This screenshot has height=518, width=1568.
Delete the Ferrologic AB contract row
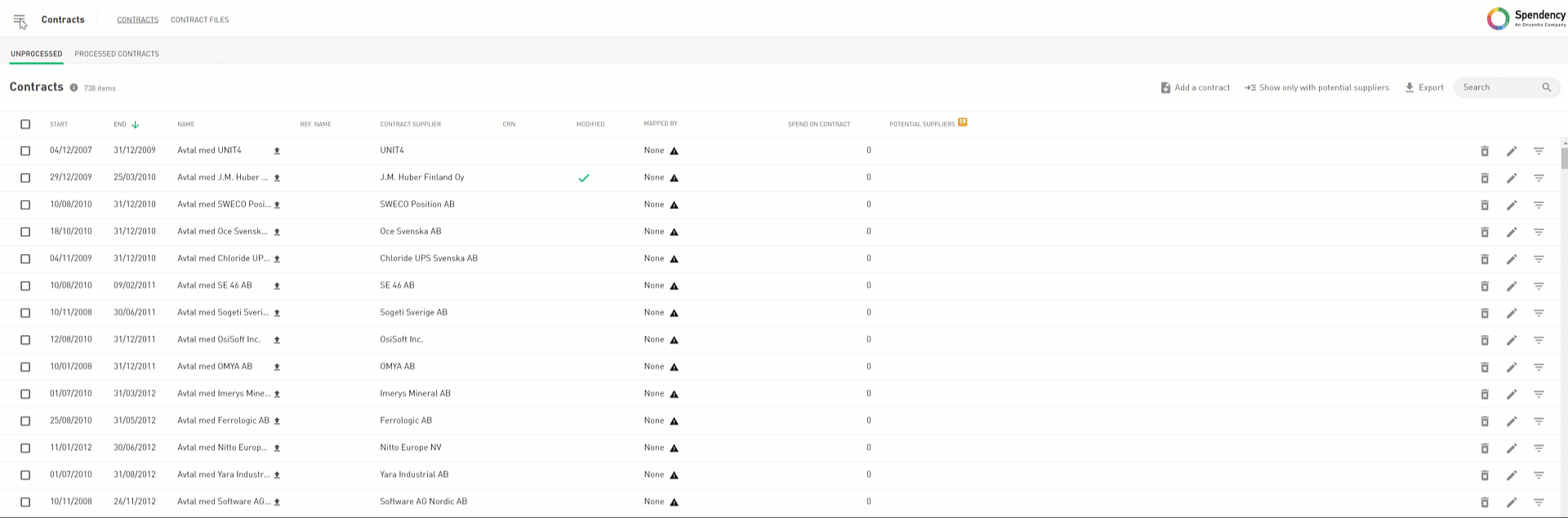click(x=1485, y=421)
